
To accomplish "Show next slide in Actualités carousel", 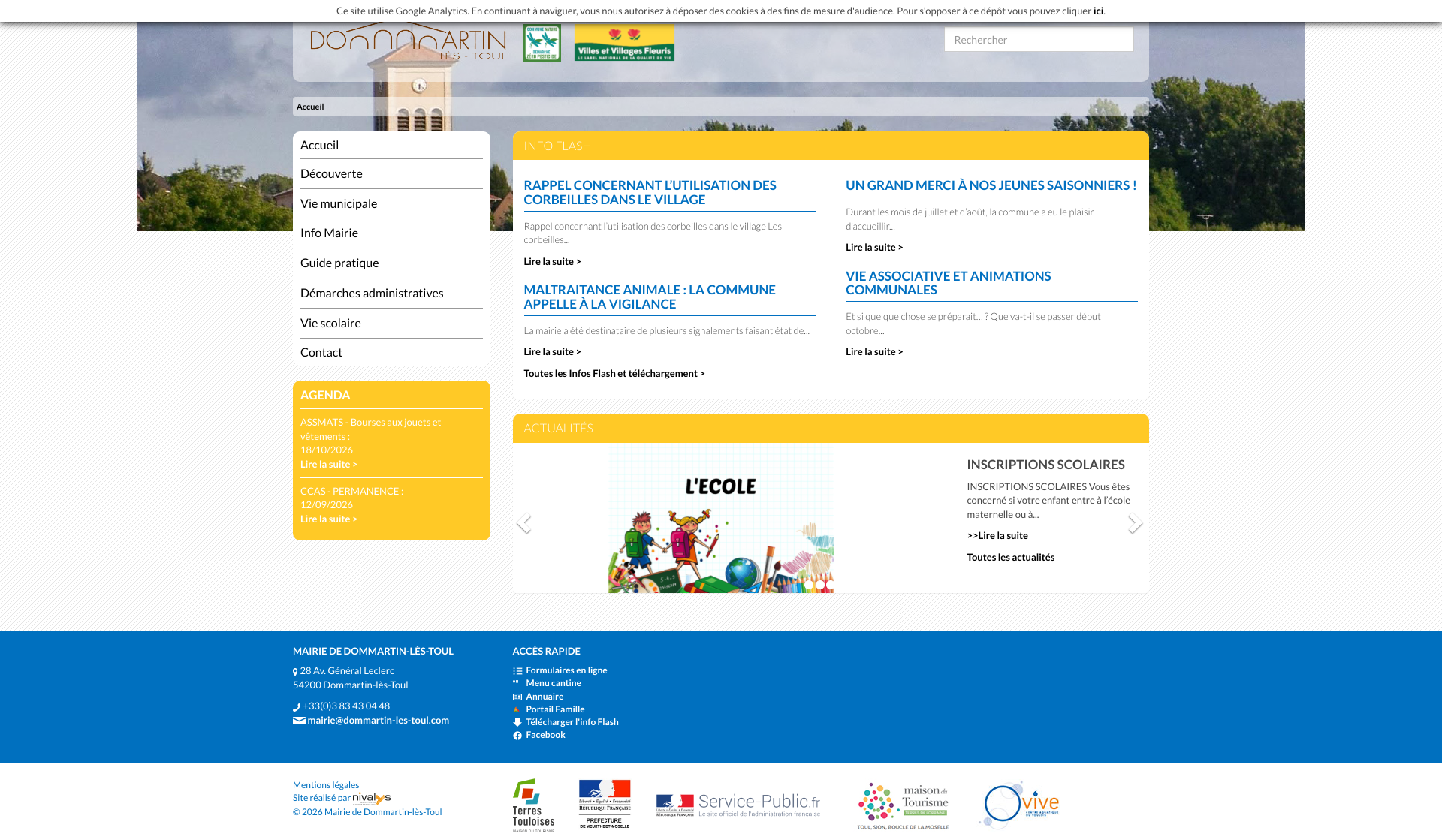I will click(x=1136, y=522).
